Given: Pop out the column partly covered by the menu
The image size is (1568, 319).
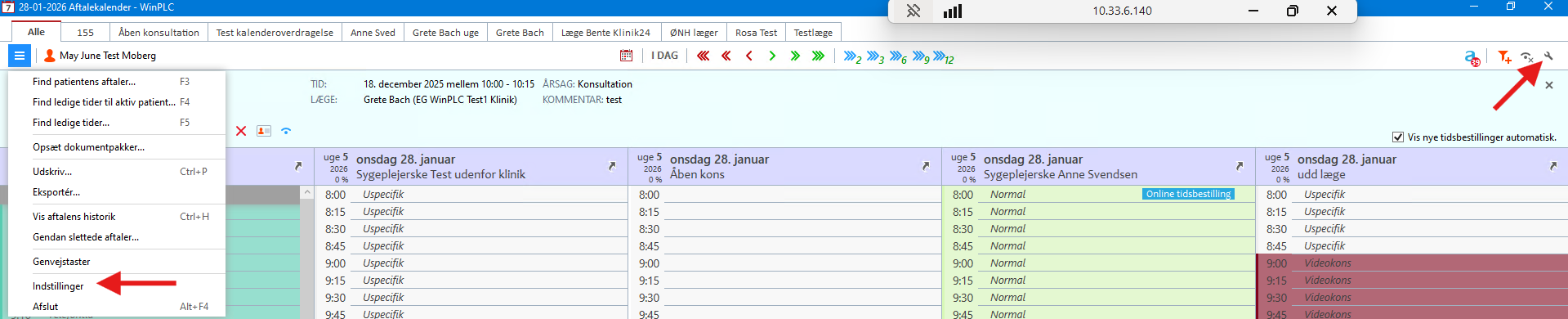Looking at the screenshot, I should click(297, 166).
